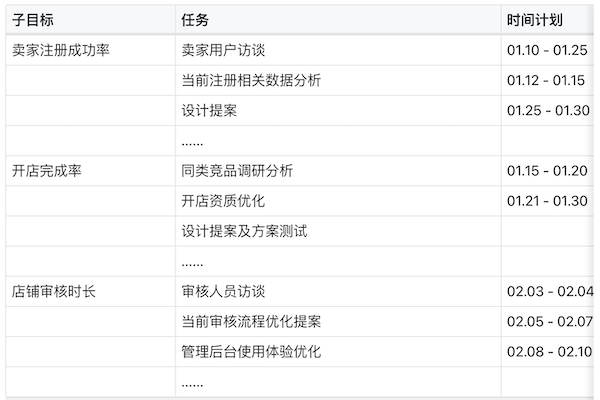
Task: Click the 01.15 - 01.20 time cell
Action: click(x=548, y=171)
